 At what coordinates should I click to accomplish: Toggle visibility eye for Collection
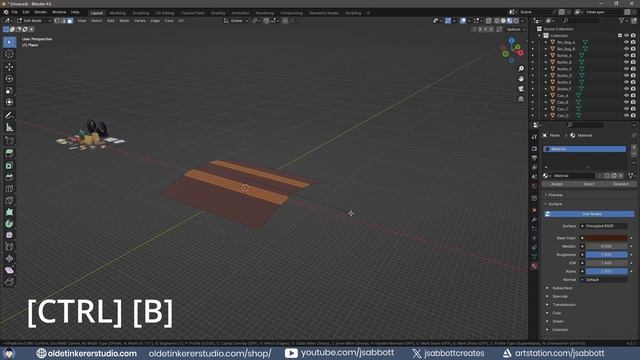pos(626,36)
